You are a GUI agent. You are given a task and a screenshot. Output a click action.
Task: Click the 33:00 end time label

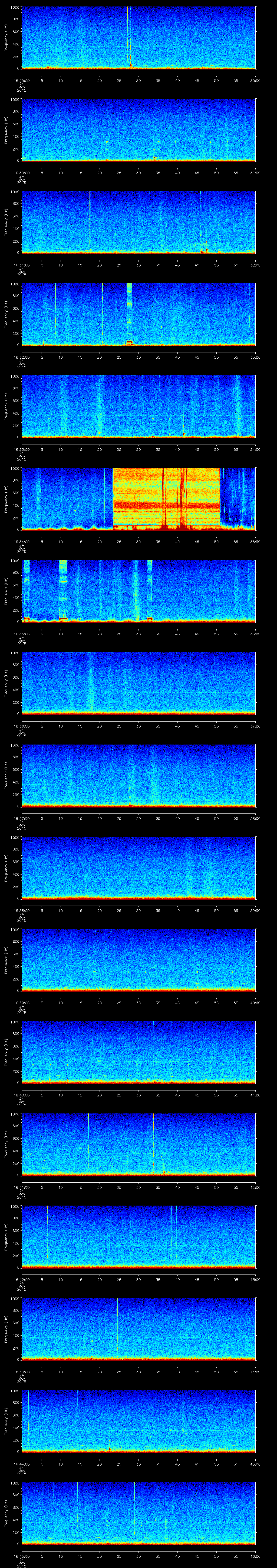[255, 357]
